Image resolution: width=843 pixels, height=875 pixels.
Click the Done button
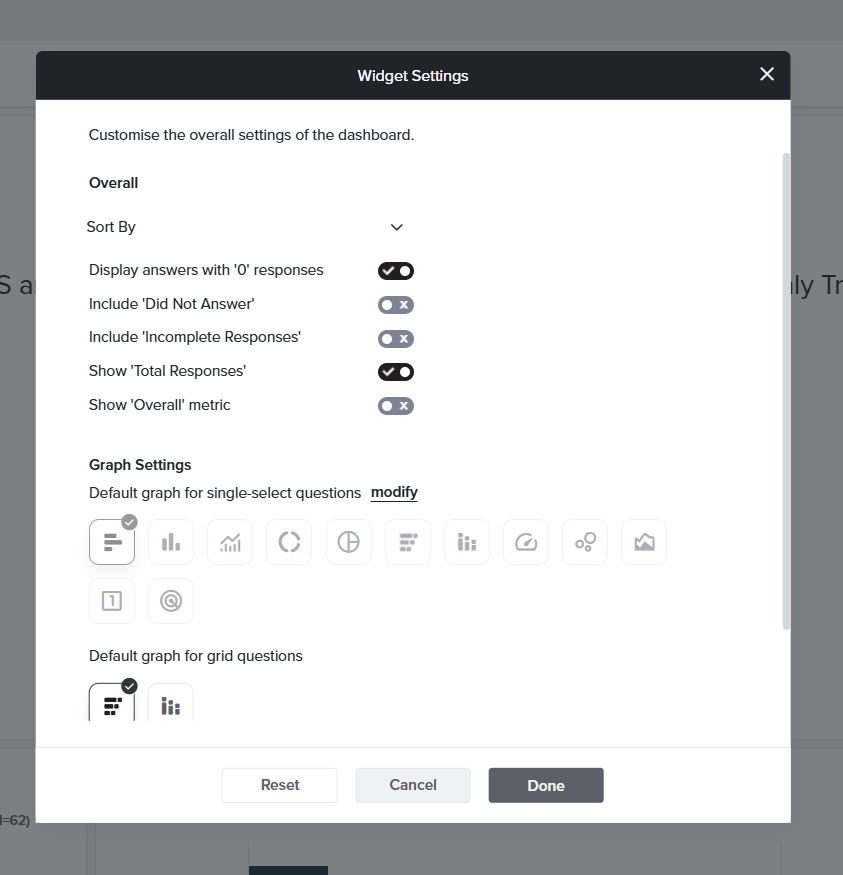pos(546,785)
